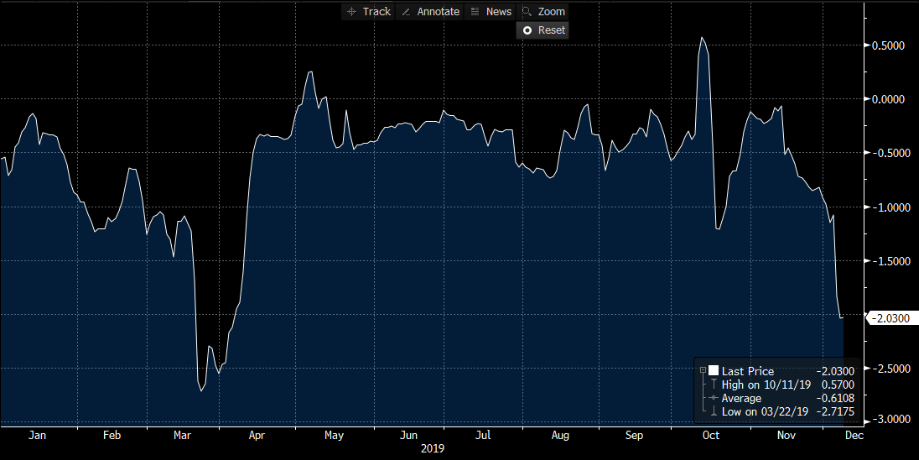Image resolution: width=919 pixels, height=460 pixels.
Task: Click the Aug x-axis label
Action: (560, 435)
